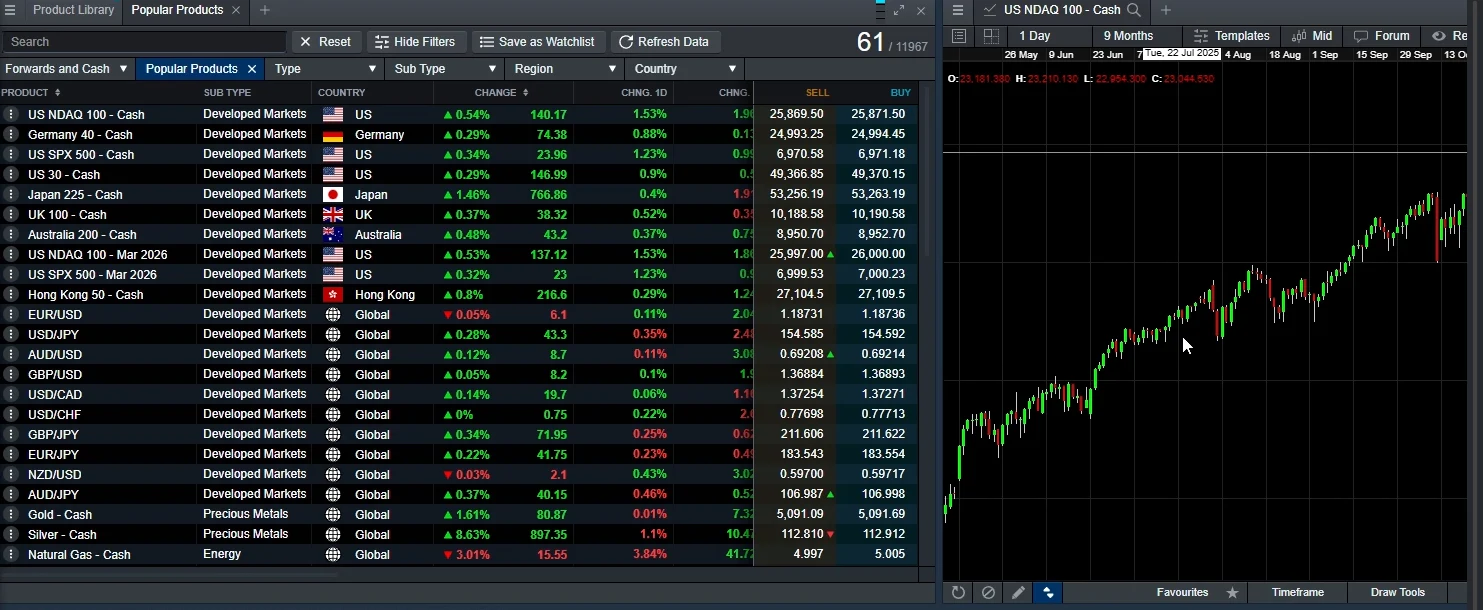Open the 1 Day interval dropdown
Image resolution: width=1483 pixels, height=610 pixels.
point(1048,36)
